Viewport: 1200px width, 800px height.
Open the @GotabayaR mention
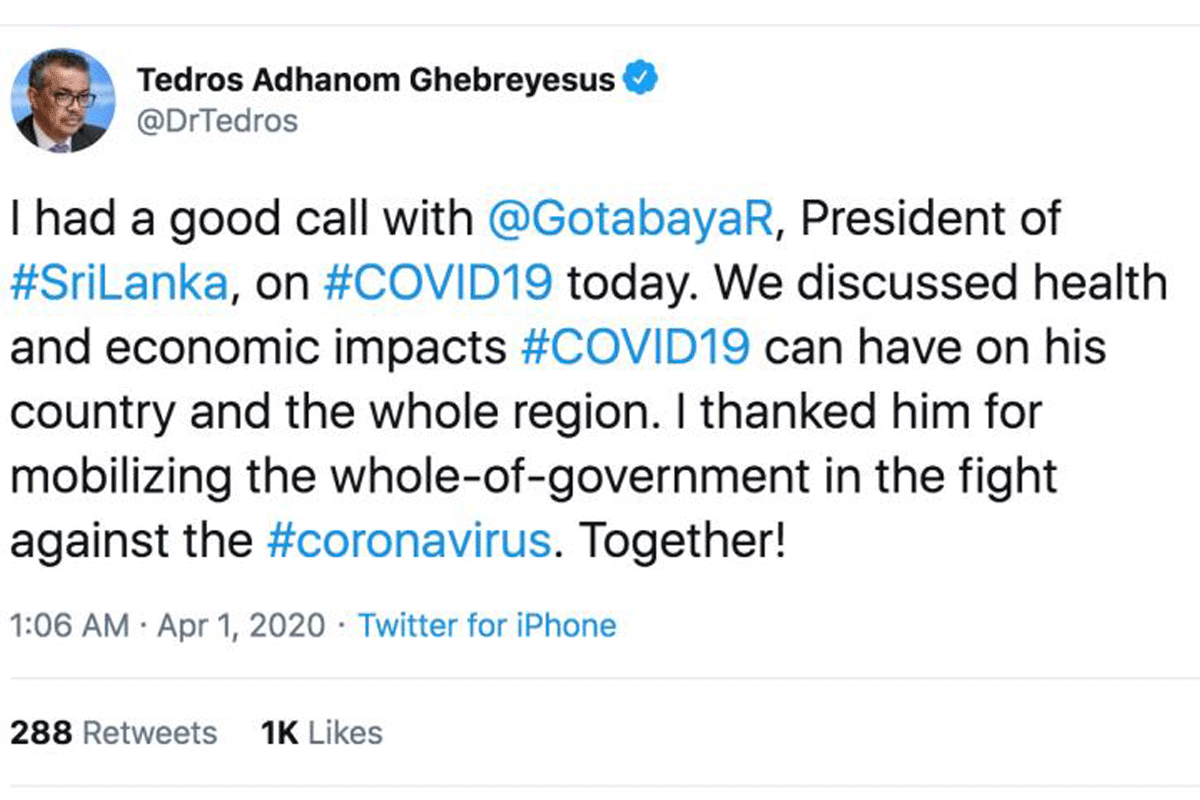630,219
